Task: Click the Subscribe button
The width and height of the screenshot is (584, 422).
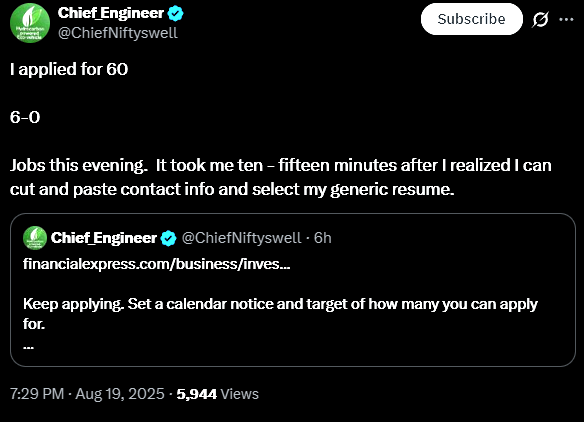Action: click(x=472, y=19)
